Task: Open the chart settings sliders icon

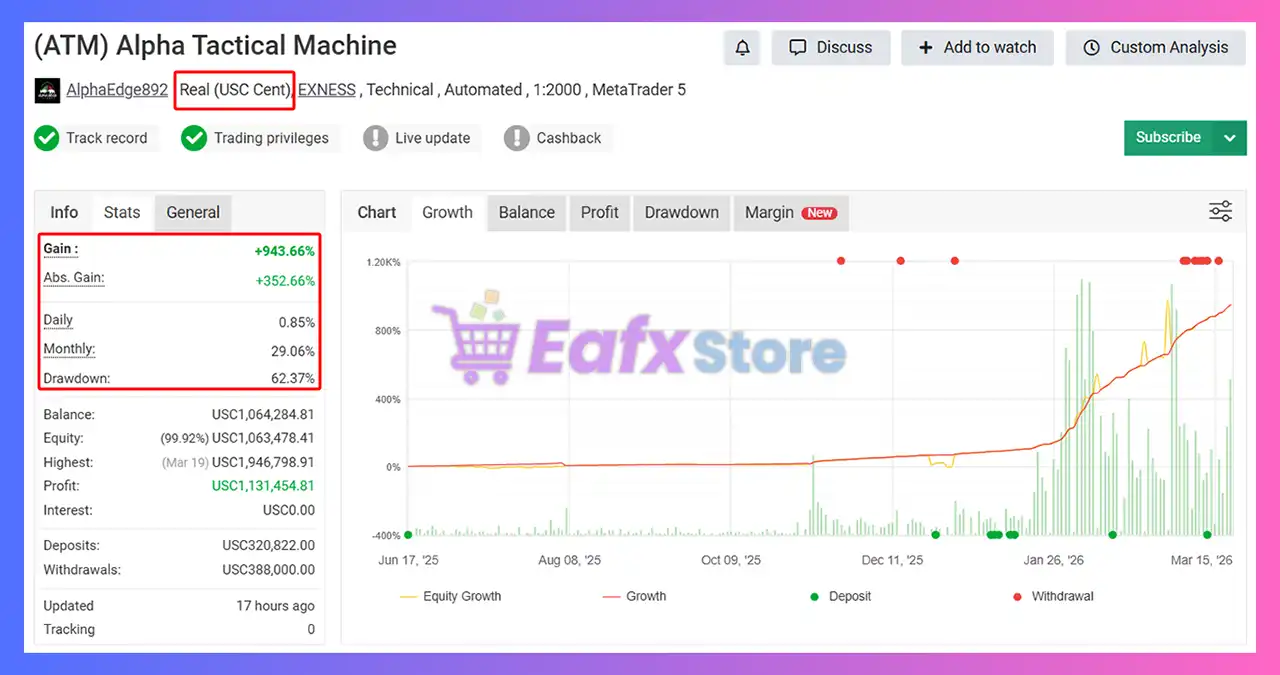Action: [1220, 211]
